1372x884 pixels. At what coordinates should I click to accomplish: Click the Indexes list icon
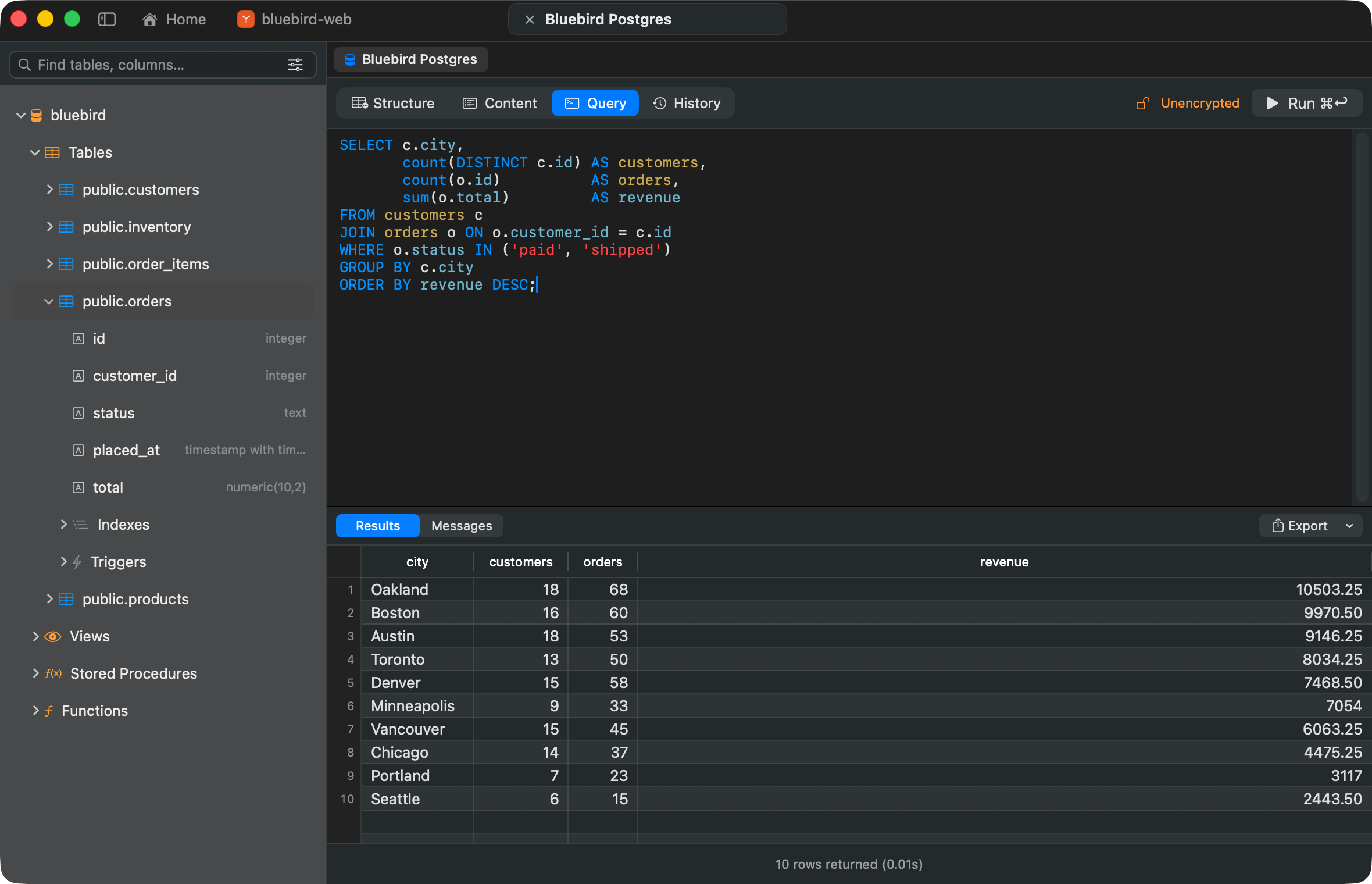(81, 525)
